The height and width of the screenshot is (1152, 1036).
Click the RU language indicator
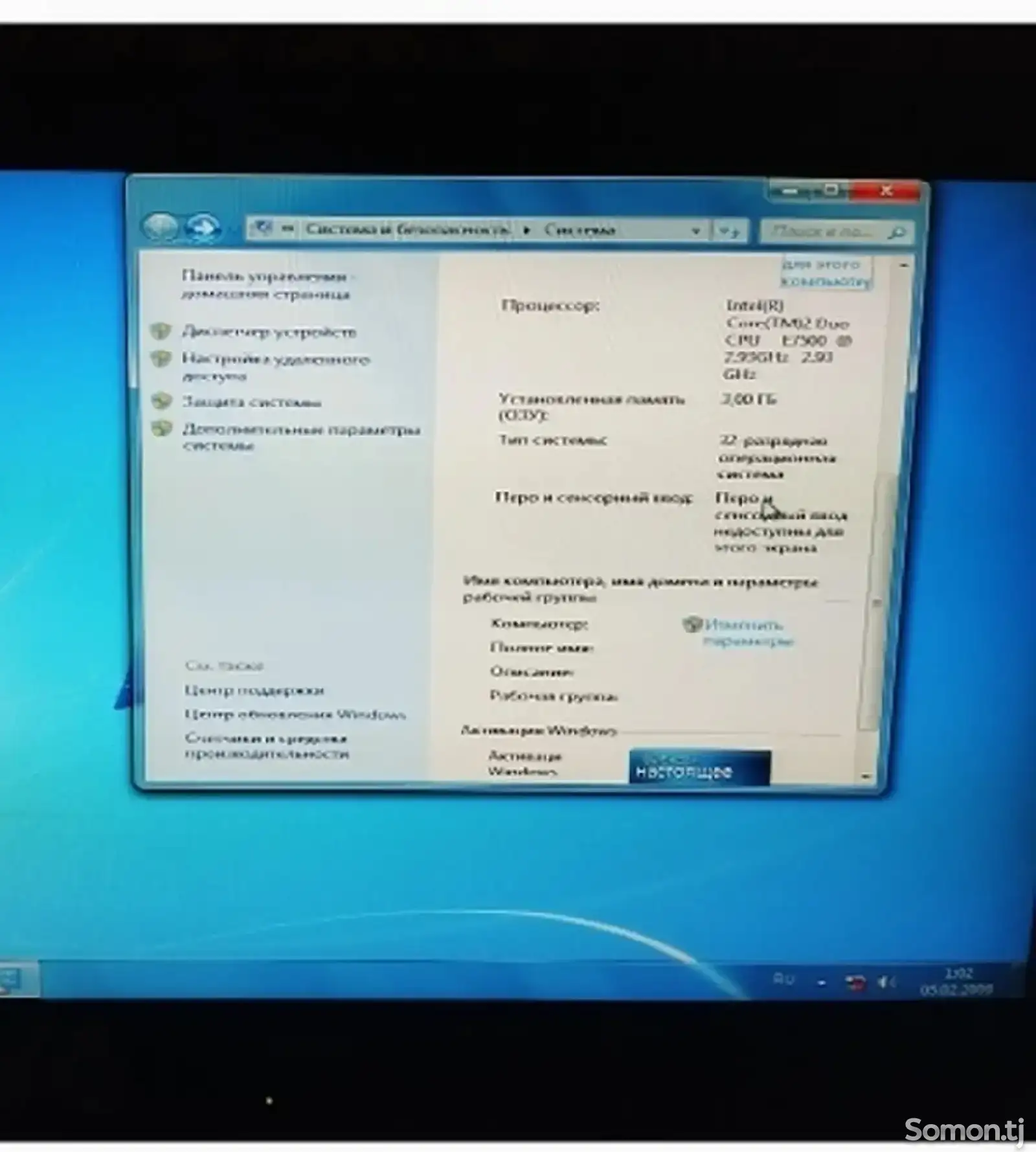[x=783, y=979]
